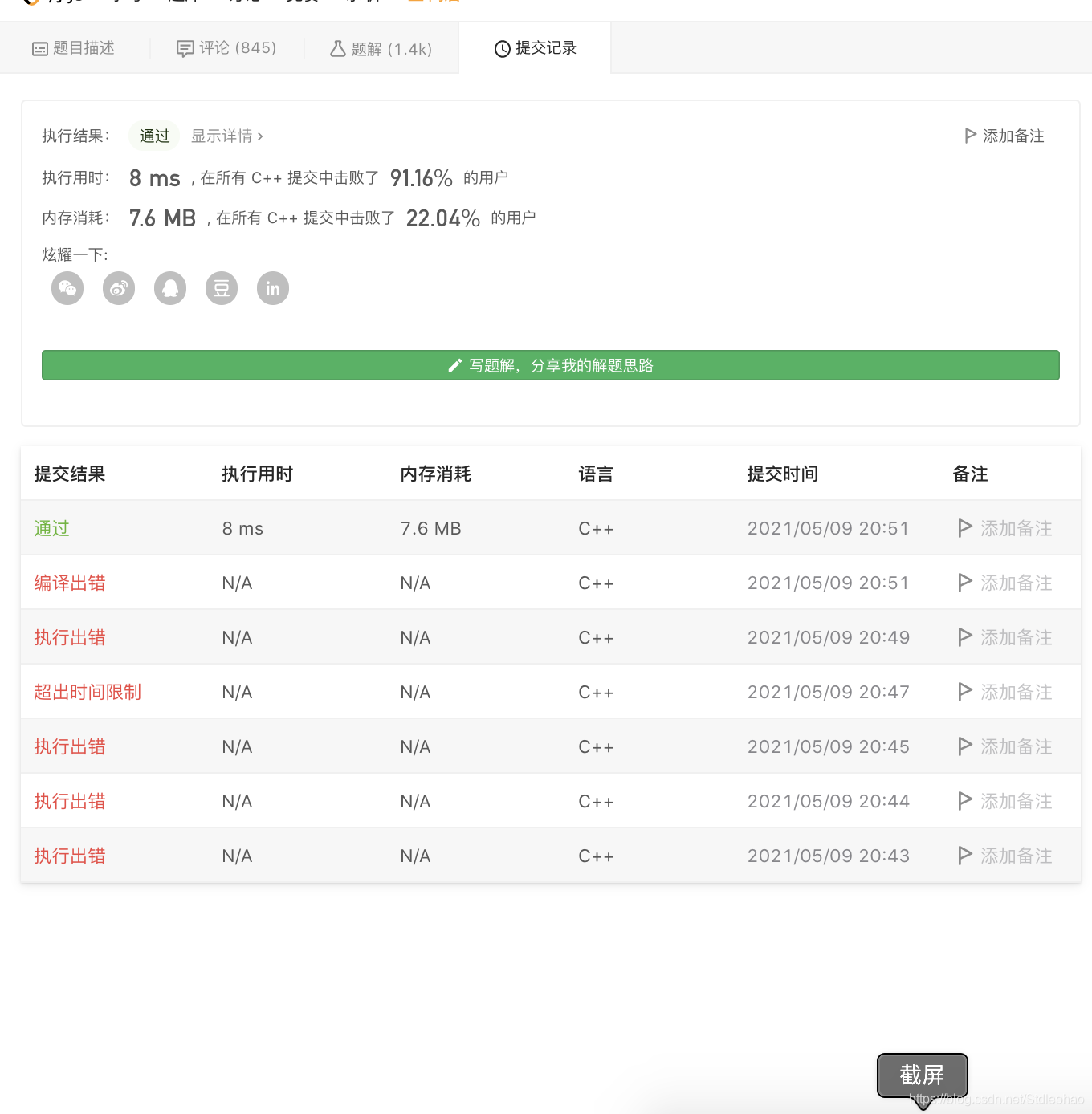This screenshot has height=1114, width=1092.
Task: Click the green 写题解 share button
Action: 550,365
